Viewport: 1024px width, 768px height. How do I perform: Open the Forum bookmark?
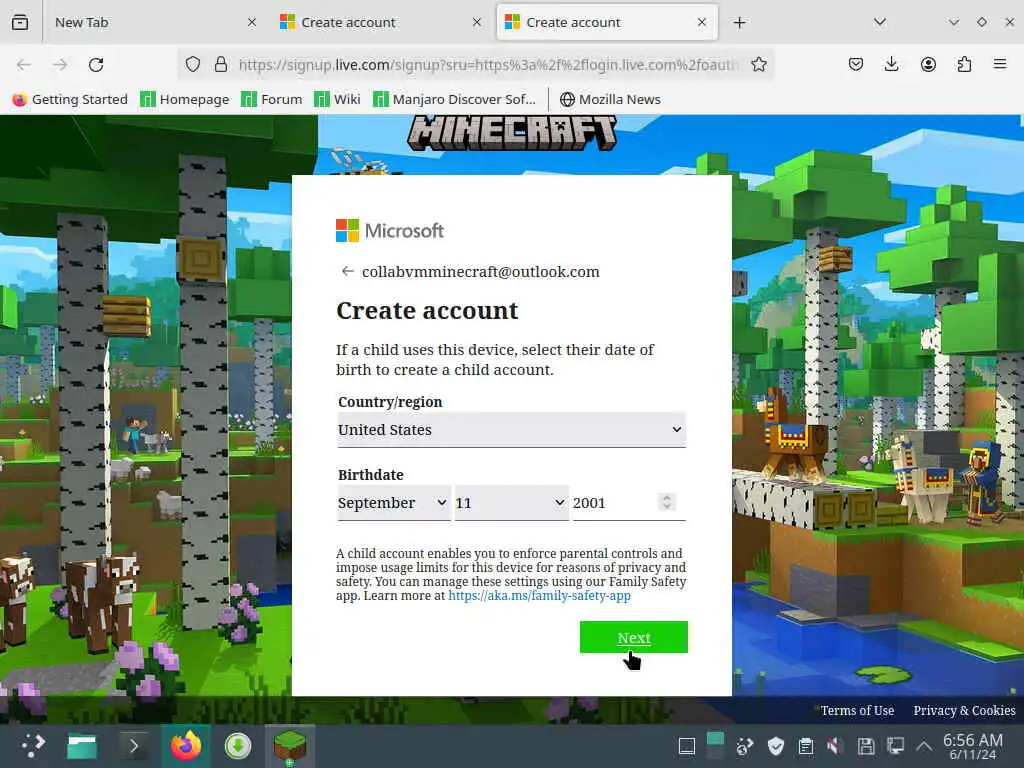(272, 99)
